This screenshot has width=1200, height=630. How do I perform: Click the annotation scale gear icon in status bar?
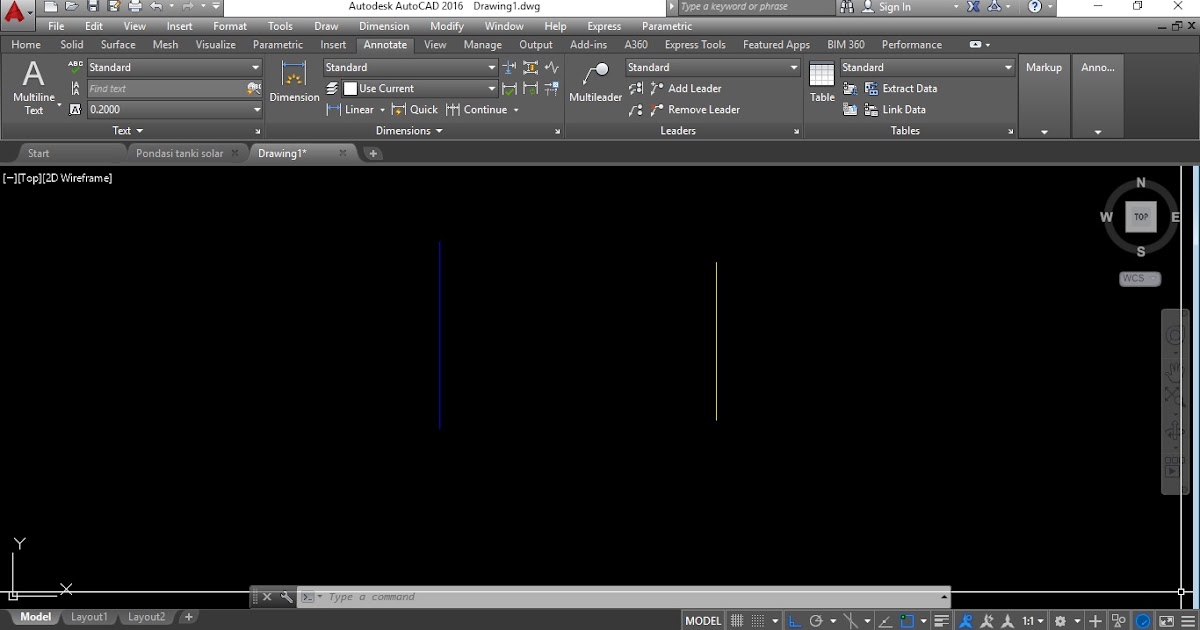[x=1061, y=620]
